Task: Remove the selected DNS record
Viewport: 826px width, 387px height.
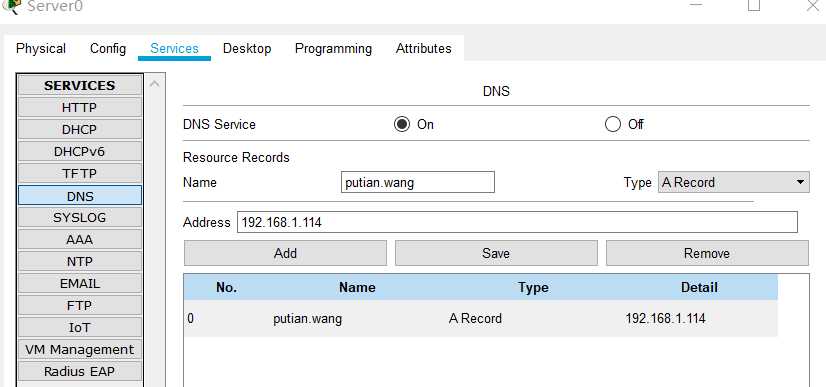Action: click(707, 253)
